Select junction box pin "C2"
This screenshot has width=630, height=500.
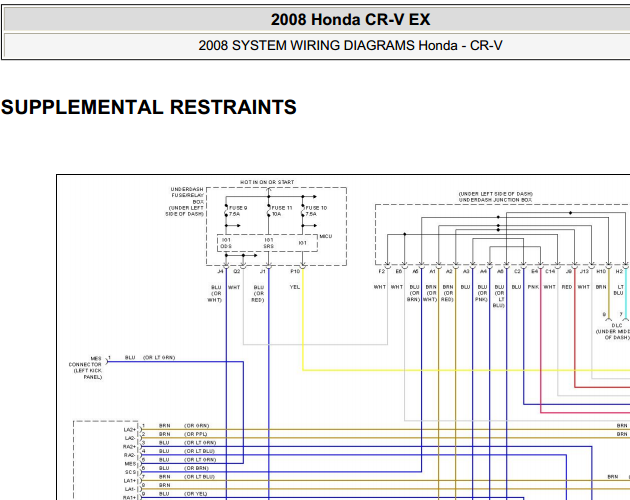517,272
